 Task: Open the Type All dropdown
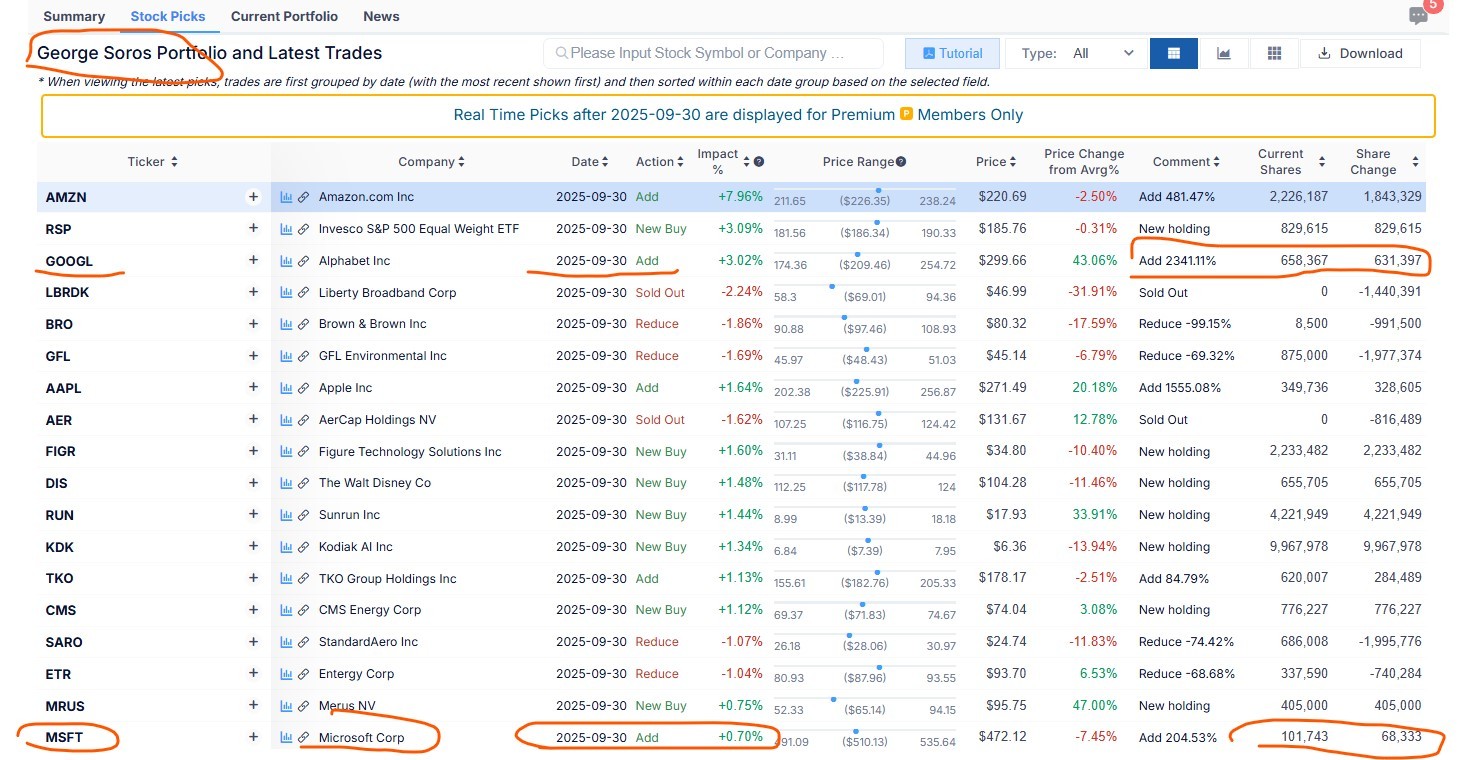point(1076,53)
